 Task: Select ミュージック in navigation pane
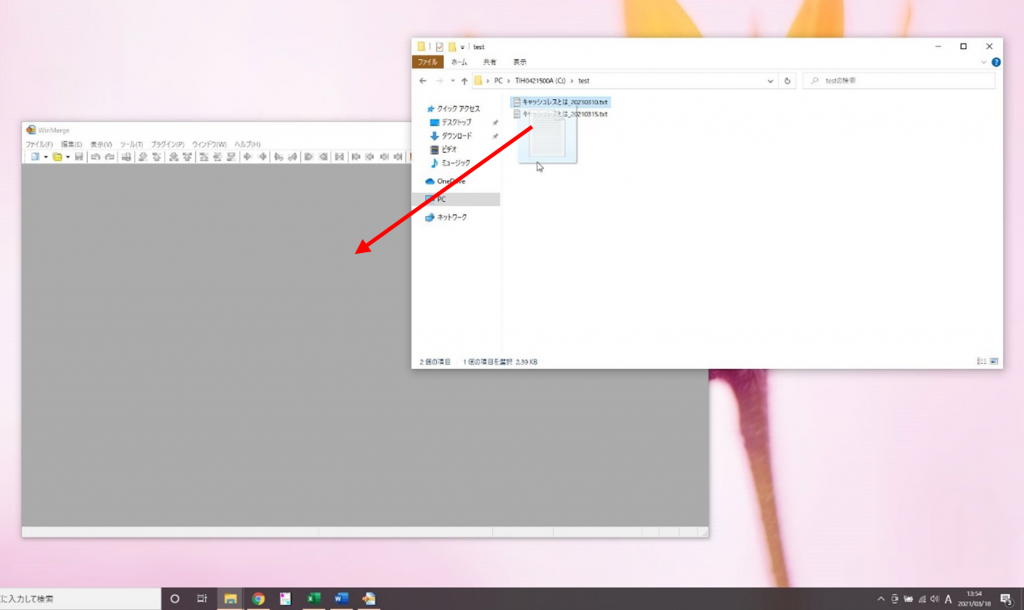(450, 163)
